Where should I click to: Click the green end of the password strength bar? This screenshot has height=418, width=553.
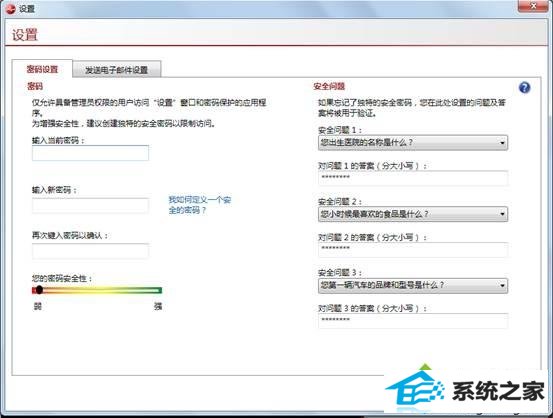157,290
